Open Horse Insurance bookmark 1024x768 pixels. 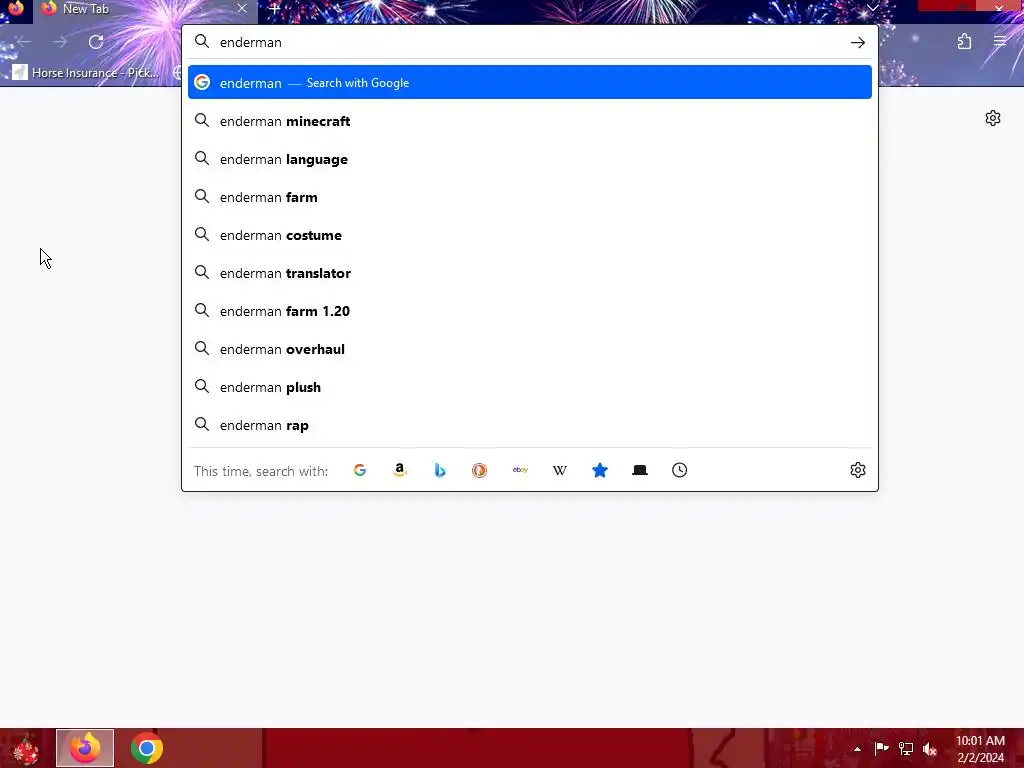pyautogui.click(x=86, y=72)
